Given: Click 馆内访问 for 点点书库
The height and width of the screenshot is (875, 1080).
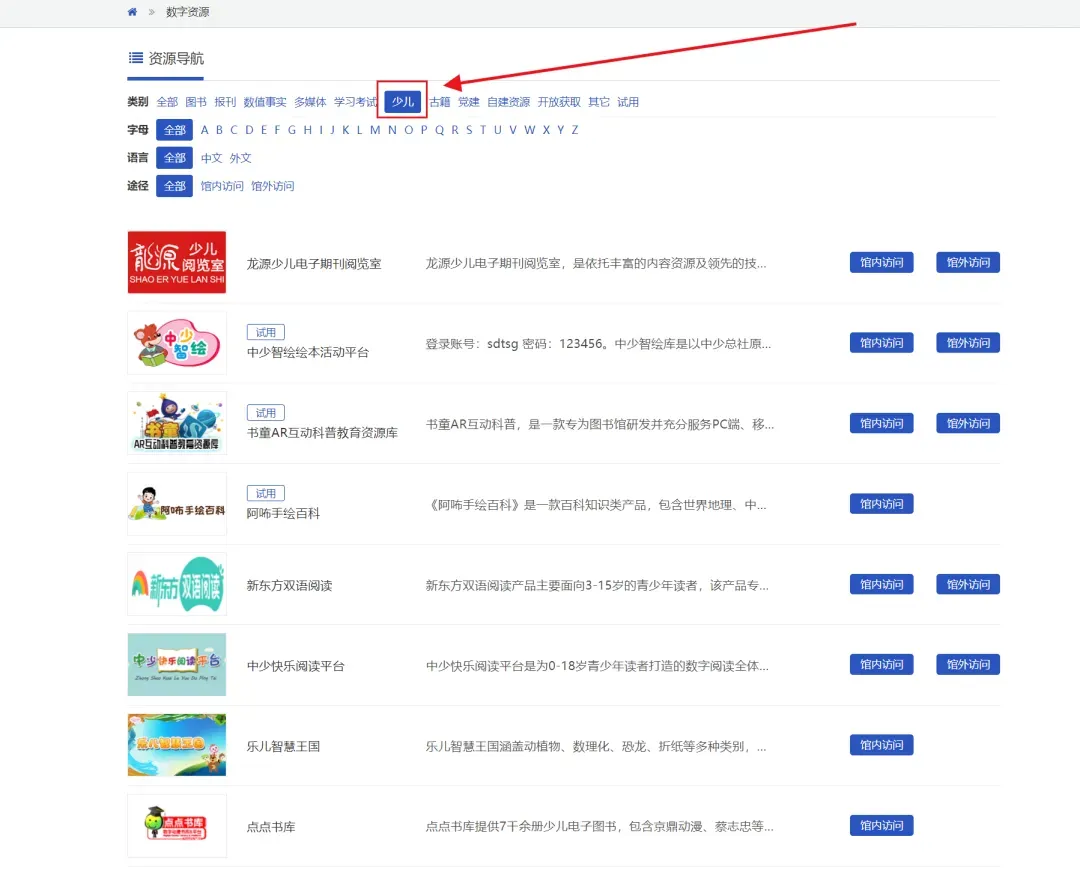Looking at the screenshot, I should tap(882, 825).
